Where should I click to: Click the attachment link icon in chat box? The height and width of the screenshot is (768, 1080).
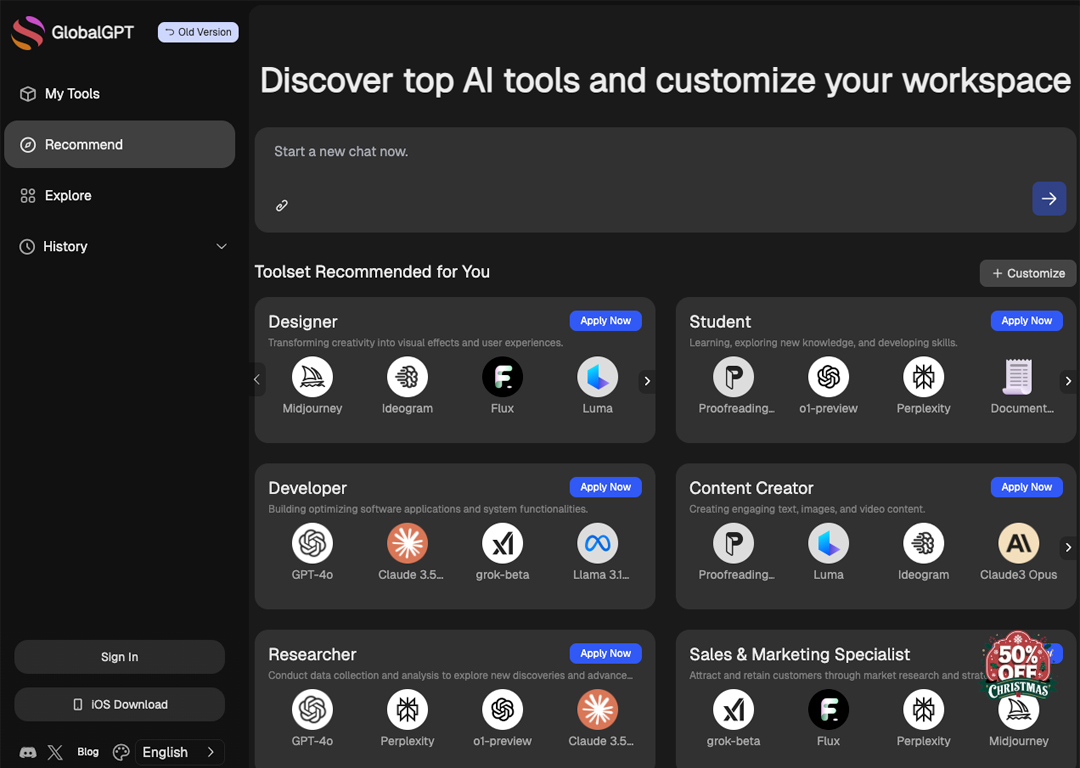click(x=282, y=206)
